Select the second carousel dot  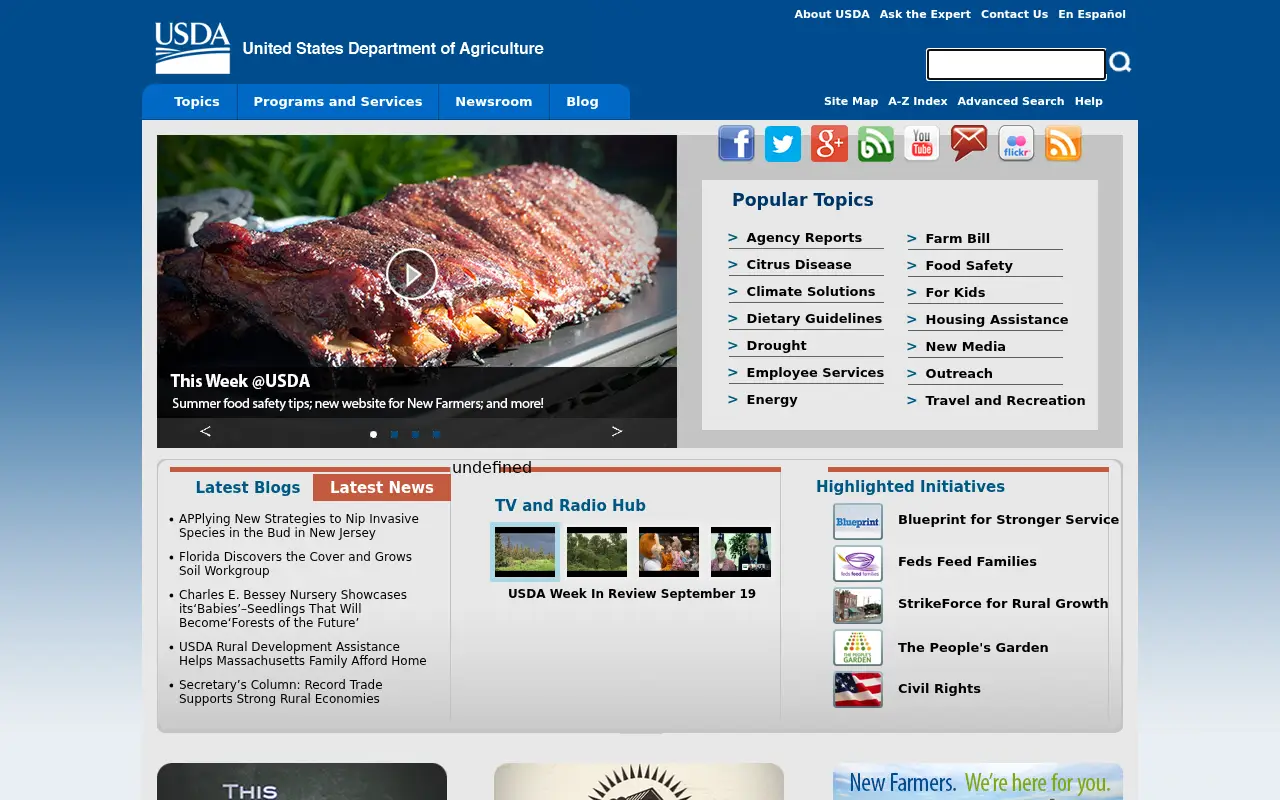click(394, 434)
